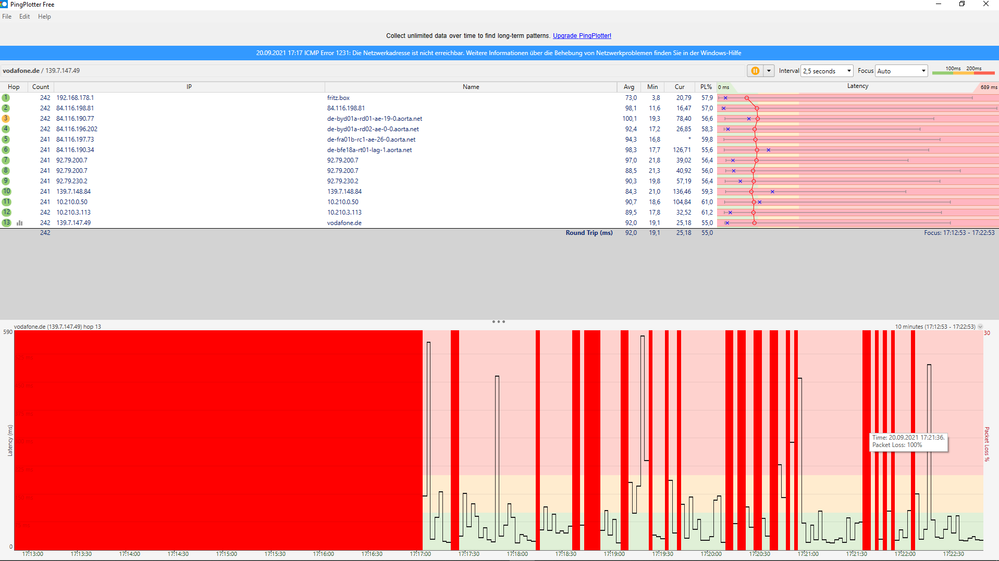Click the IP column header

[x=189, y=87]
